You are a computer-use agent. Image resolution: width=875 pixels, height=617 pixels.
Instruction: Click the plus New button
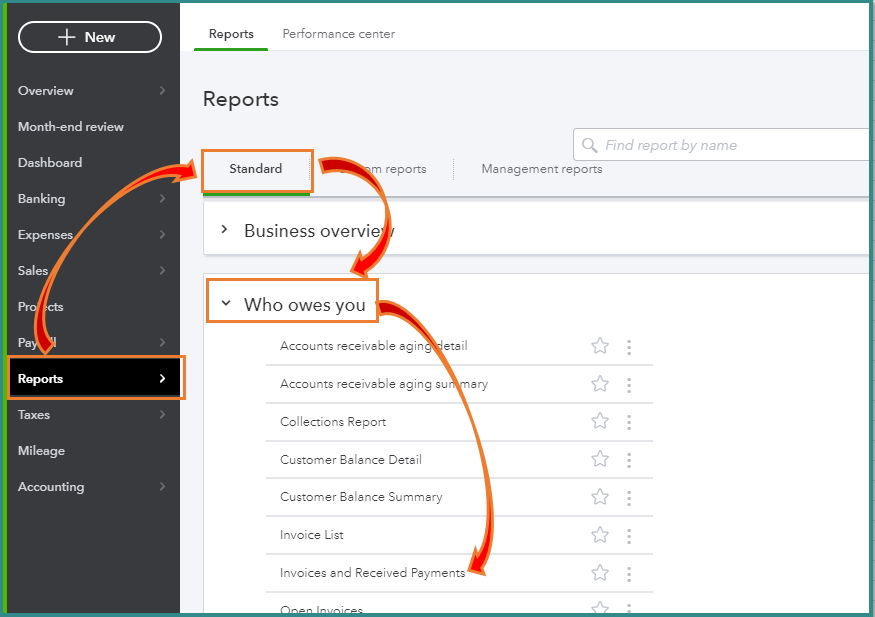pos(90,37)
